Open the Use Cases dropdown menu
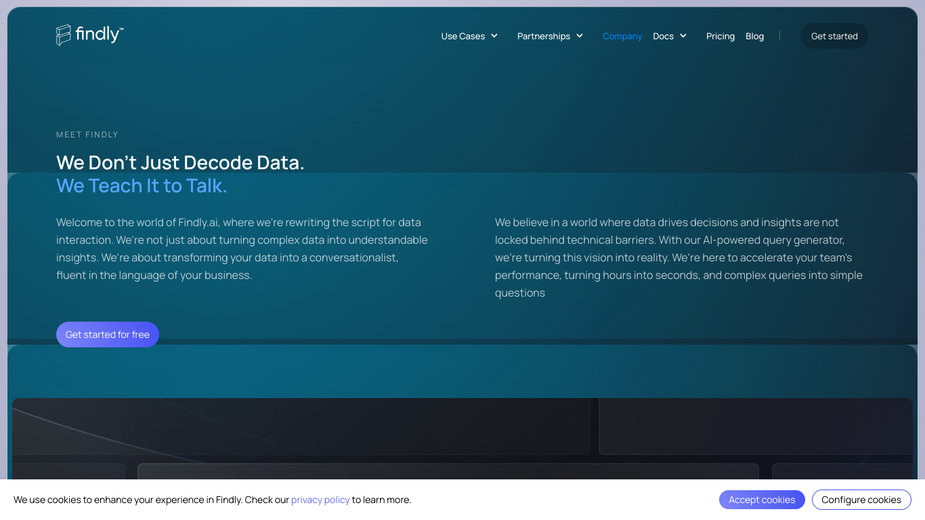 point(470,36)
